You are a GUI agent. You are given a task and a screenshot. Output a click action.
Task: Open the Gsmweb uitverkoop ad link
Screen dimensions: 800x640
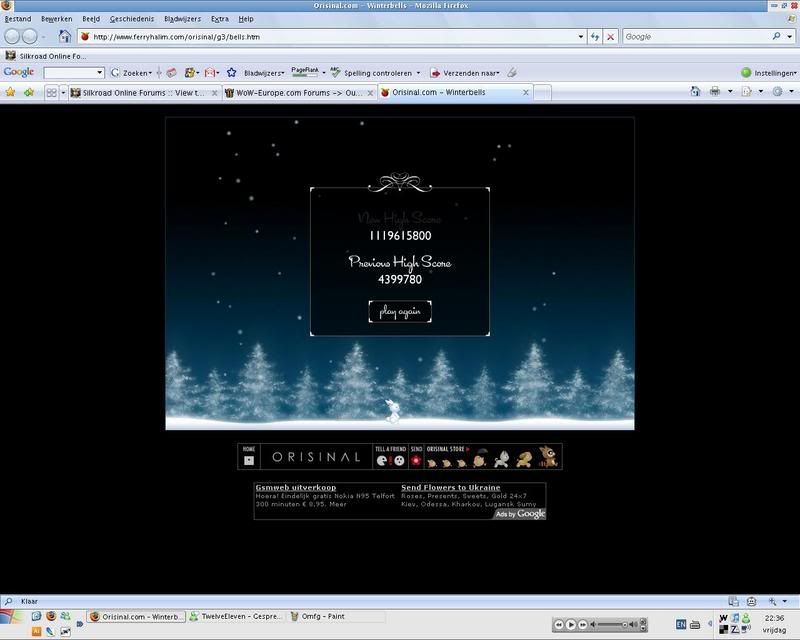[x=296, y=487]
